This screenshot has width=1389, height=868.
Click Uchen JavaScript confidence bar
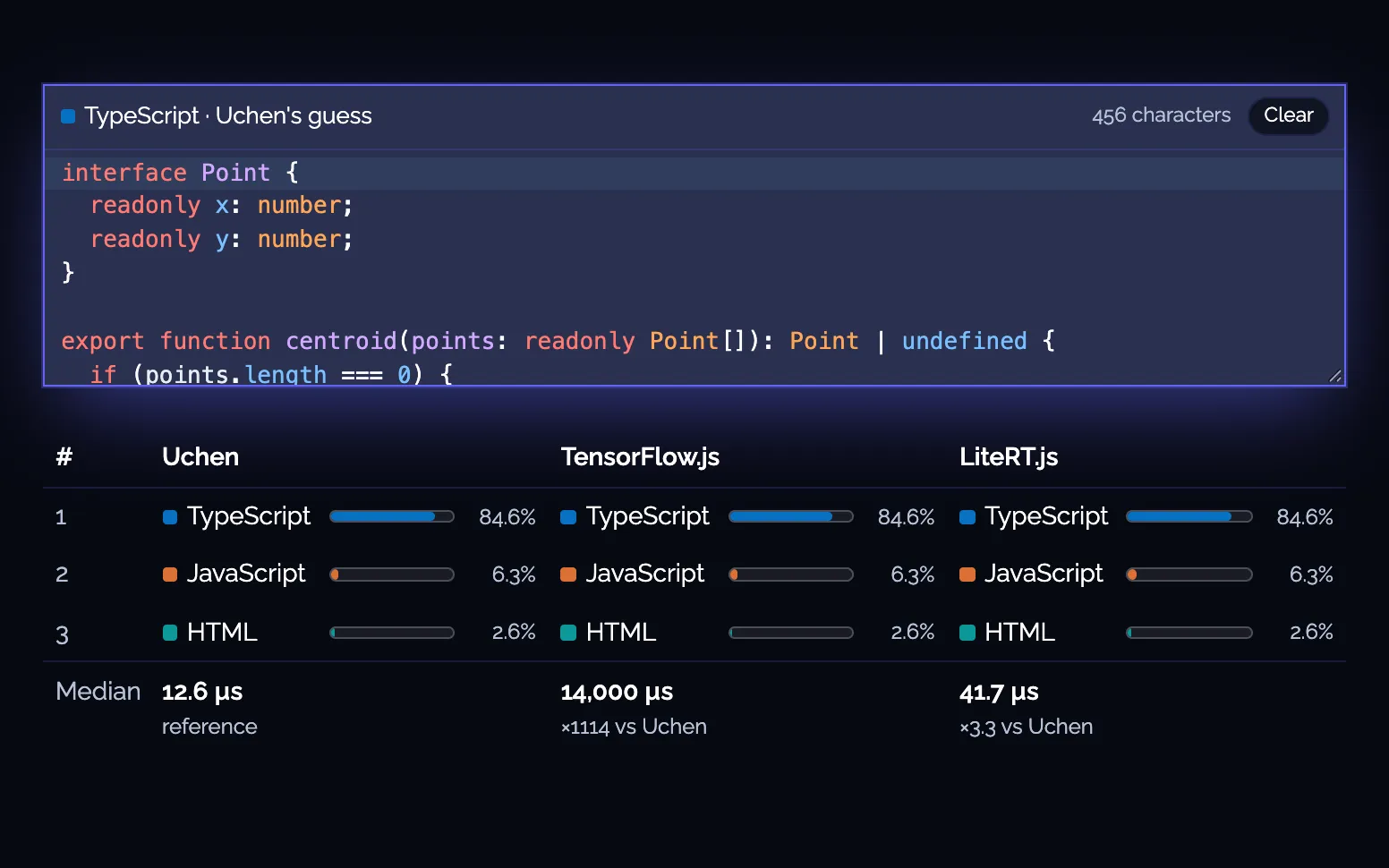[392, 574]
